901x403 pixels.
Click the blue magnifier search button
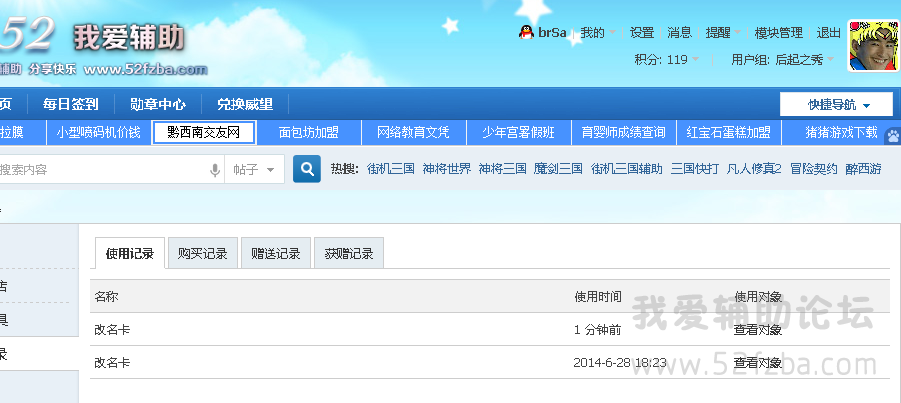click(x=307, y=170)
